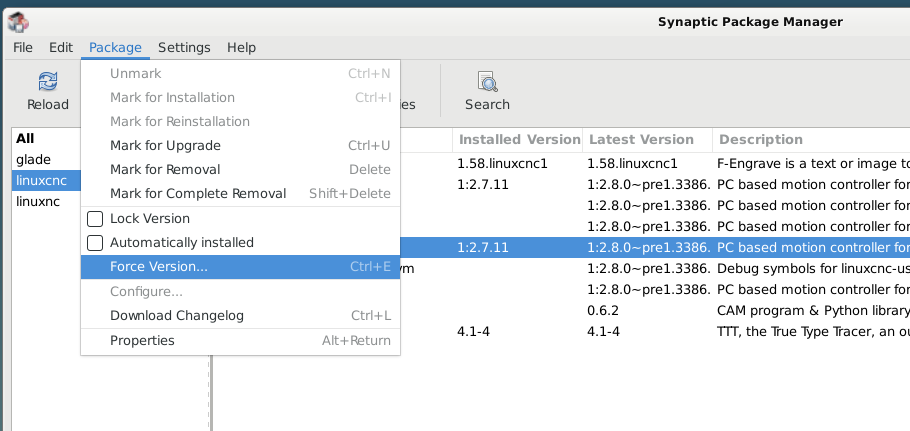Click the highlighted 1:2.7.11 installed version cell
Screen dimensions: 910x431
point(483,248)
